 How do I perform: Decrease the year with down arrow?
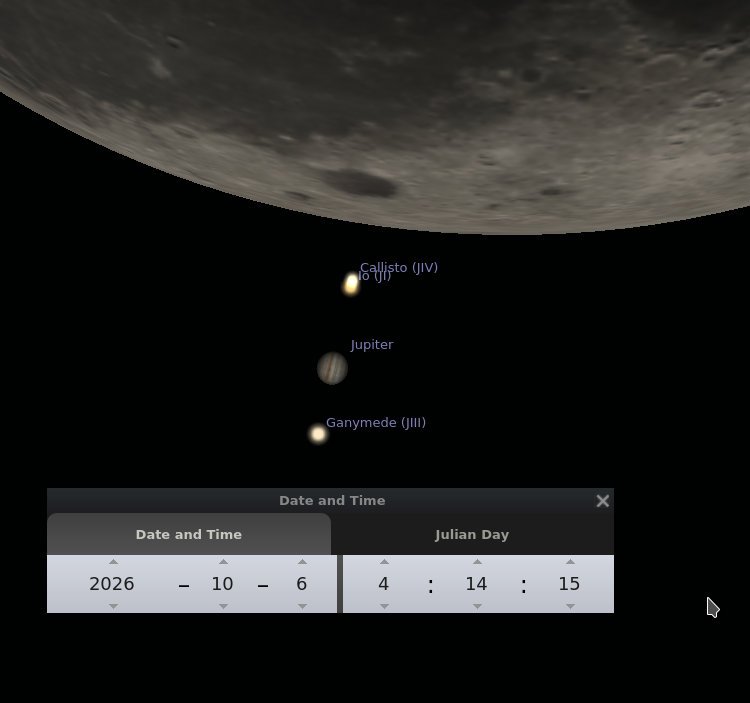point(113,606)
